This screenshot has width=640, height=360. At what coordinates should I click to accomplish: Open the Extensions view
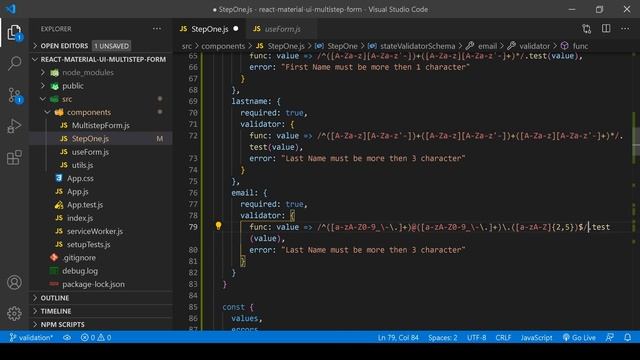pyautogui.click(x=14, y=157)
